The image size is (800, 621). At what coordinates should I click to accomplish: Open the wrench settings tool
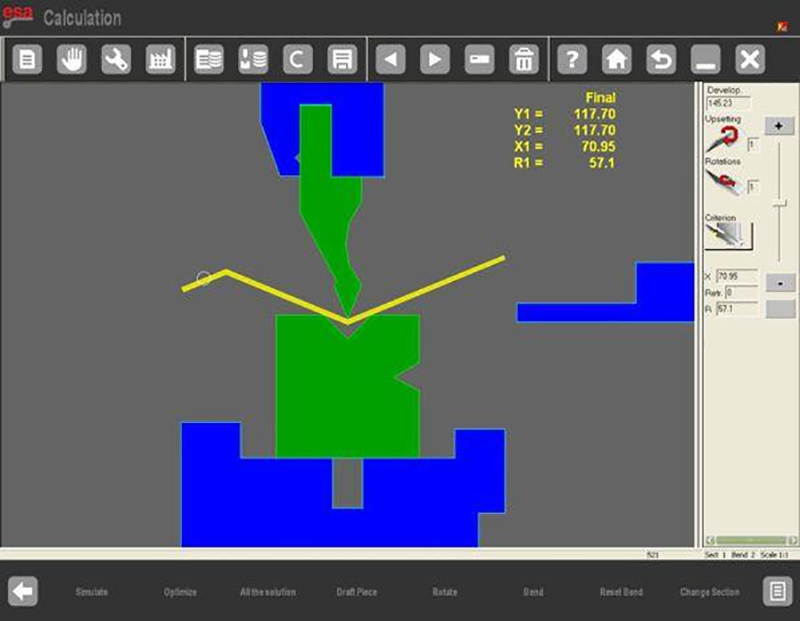pyautogui.click(x=116, y=60)
